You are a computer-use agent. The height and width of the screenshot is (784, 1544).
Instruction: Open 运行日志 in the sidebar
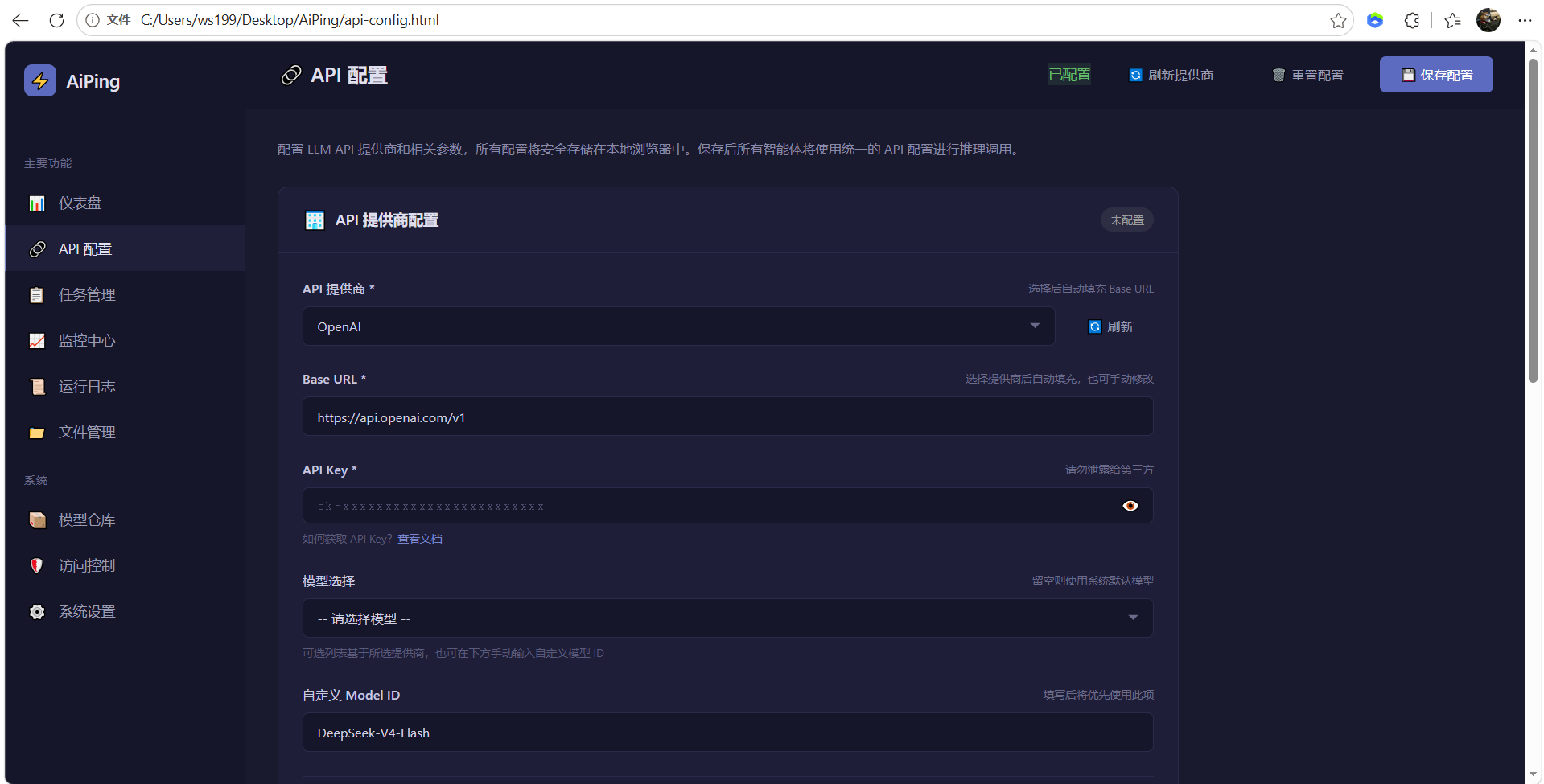(x=125, y=387)
